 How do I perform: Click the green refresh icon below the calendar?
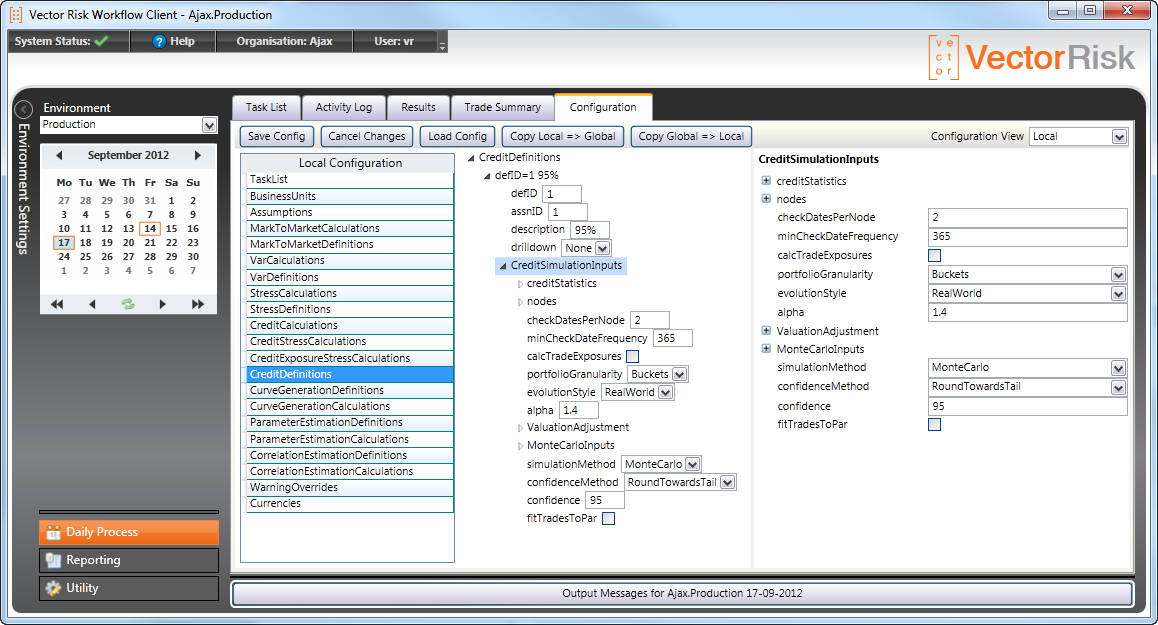click(x=128, y=304)
